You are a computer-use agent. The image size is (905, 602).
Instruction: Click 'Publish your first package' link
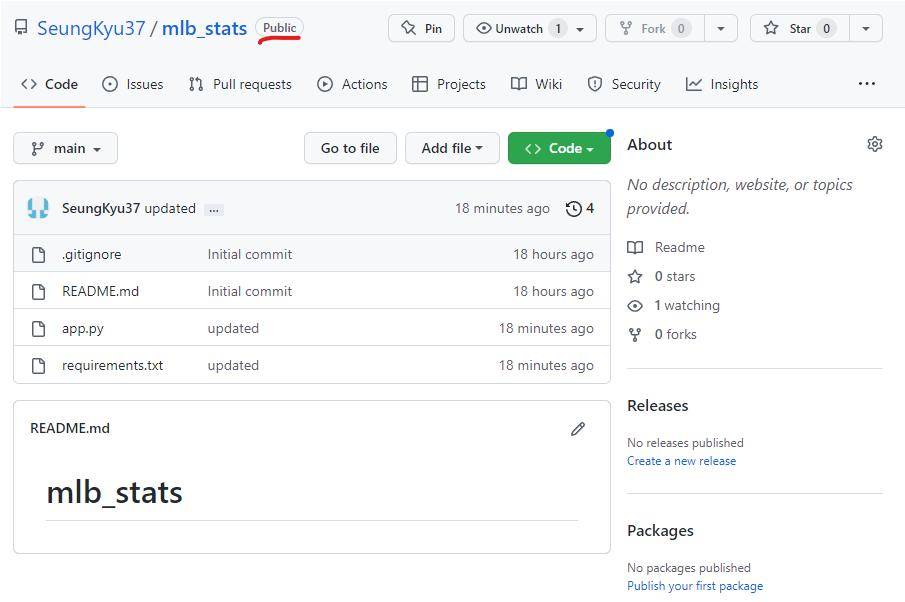pyautogui.click(x=695, y=586)
